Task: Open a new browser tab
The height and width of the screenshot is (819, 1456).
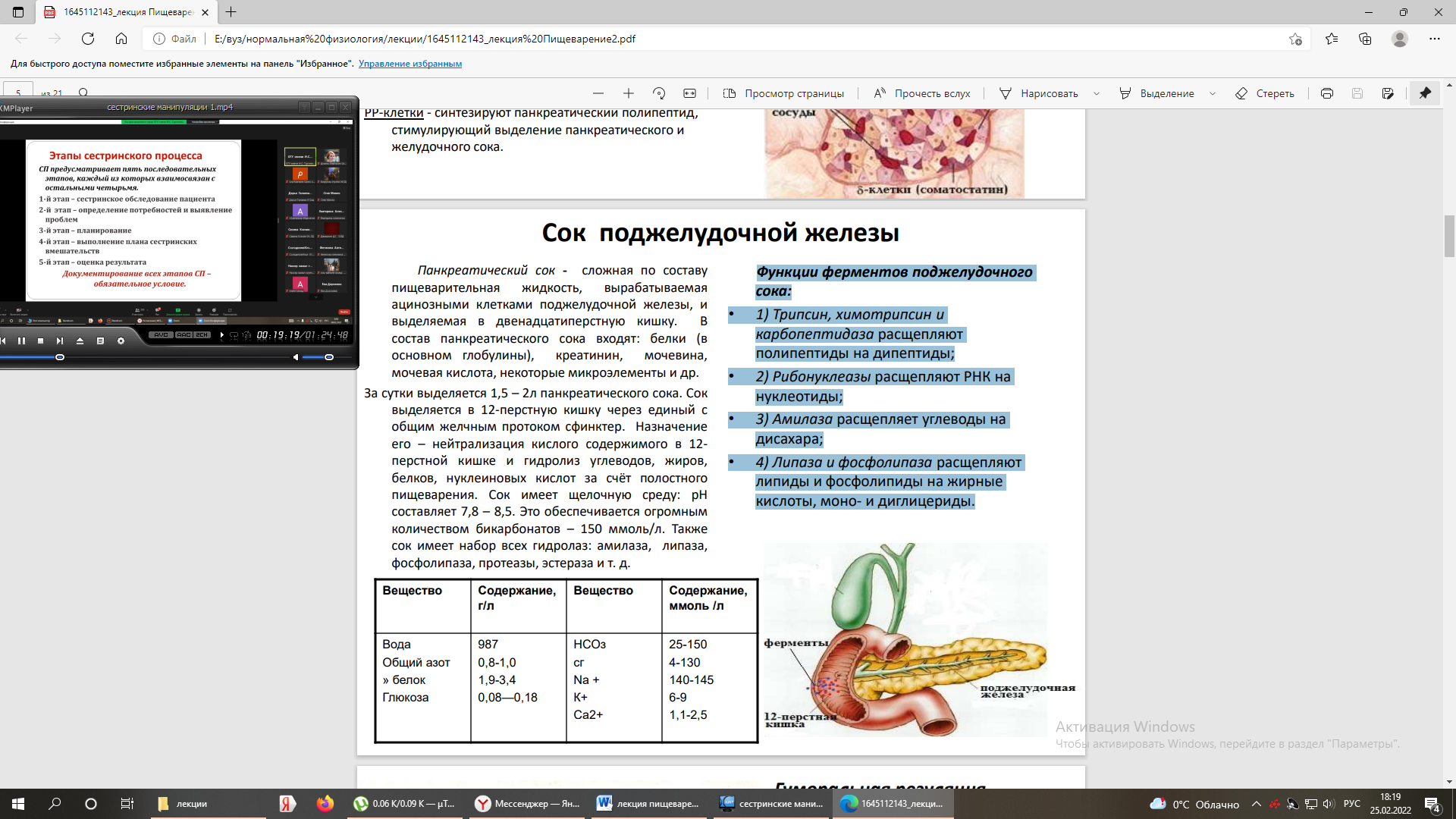Action: [231, 12]
